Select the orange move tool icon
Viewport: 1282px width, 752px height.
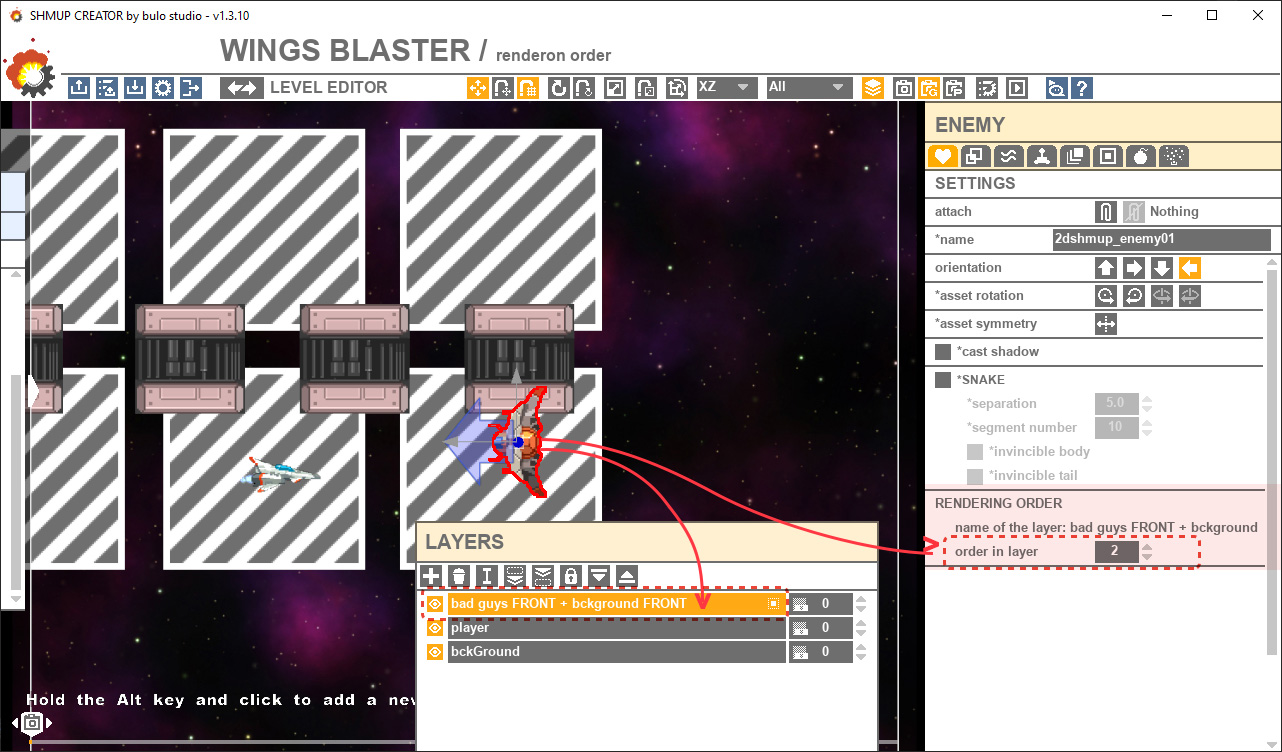tap(478, 88)
